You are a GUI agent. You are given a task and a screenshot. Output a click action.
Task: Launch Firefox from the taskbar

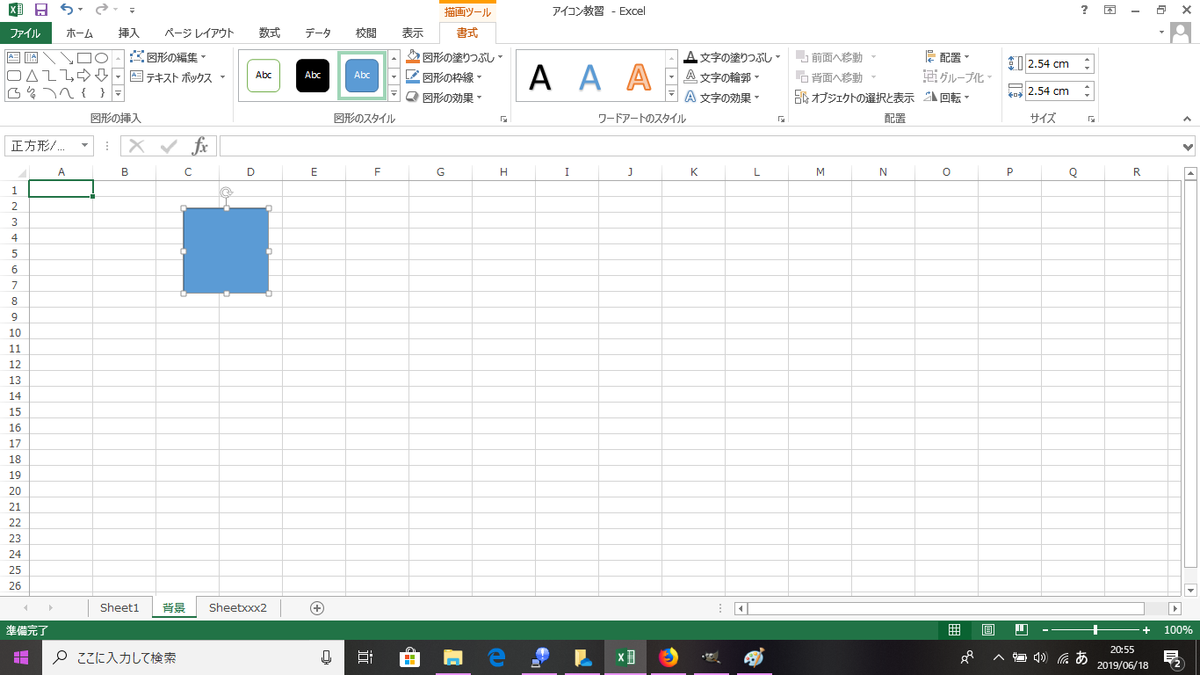668,657
